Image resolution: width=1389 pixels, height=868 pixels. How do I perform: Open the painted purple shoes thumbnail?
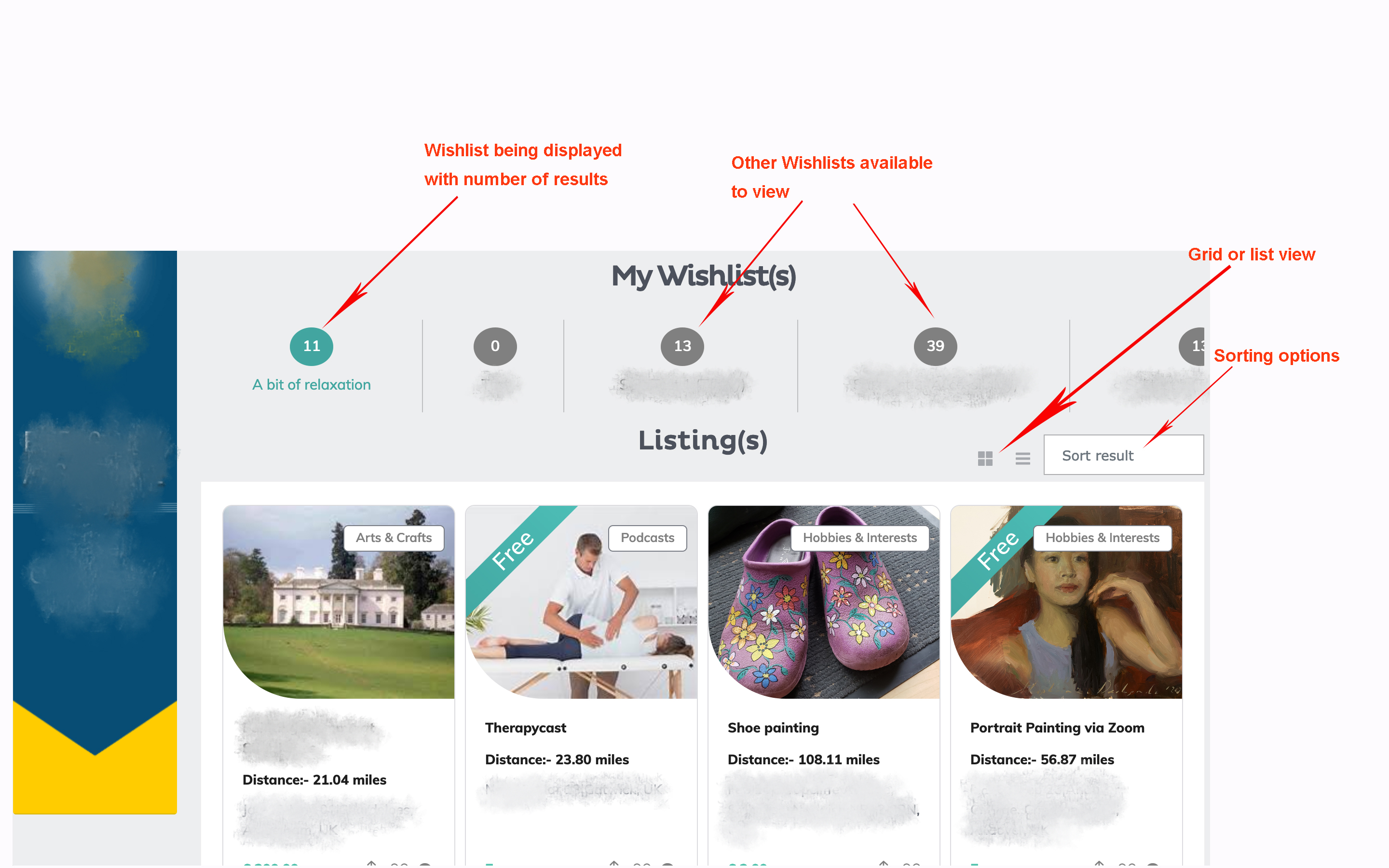824,602
